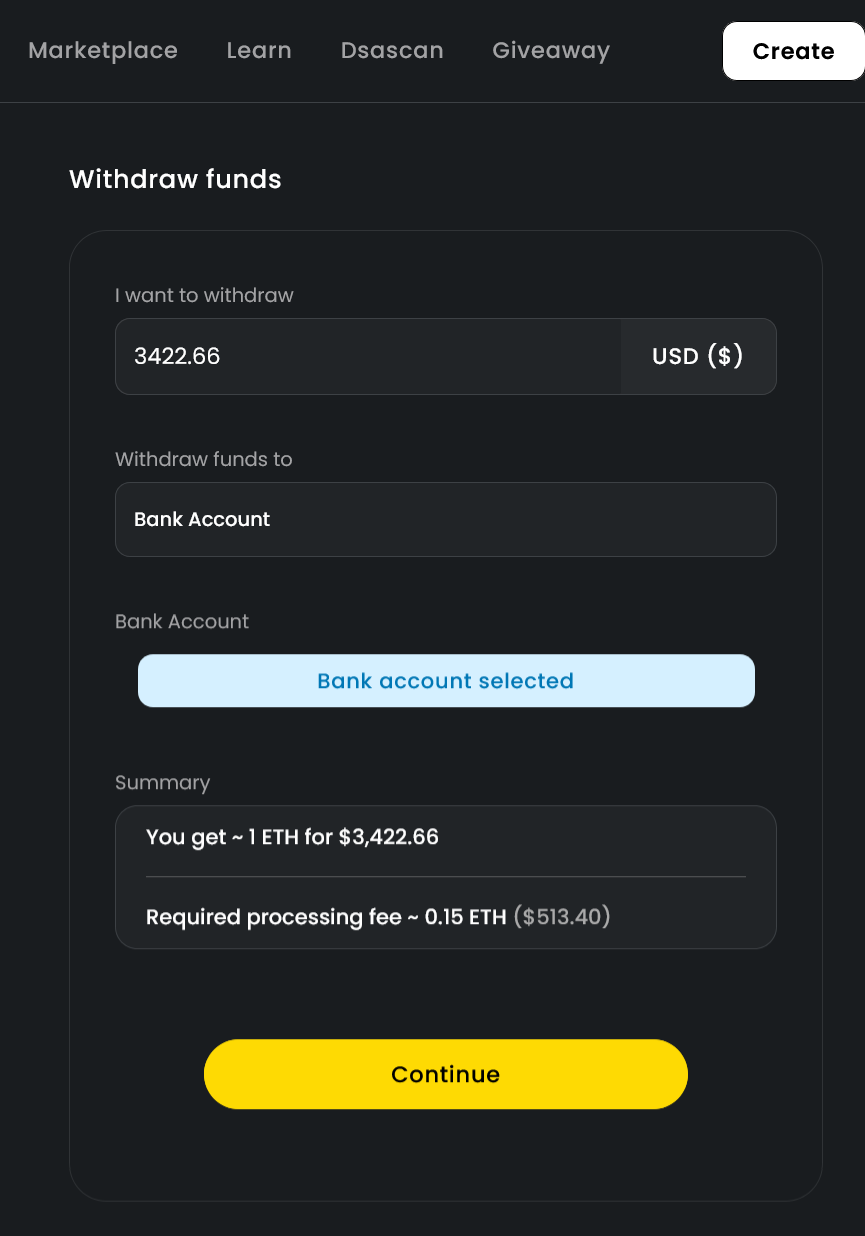Viewport: 865px width, 1236px height.
Task: Click the 'Withdraw funds' page heading
Action: click(175, 179)
